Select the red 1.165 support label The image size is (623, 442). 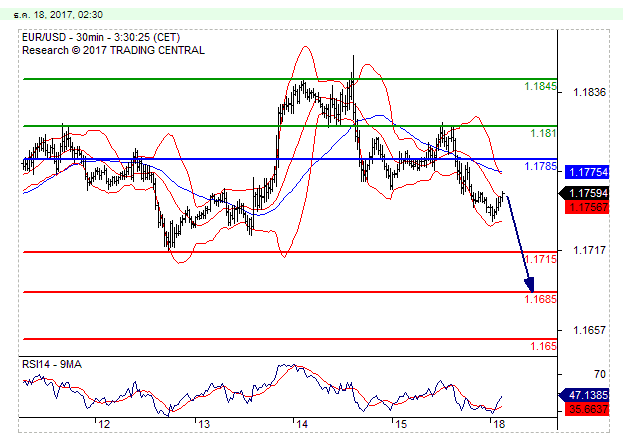[x=544, y=346]
